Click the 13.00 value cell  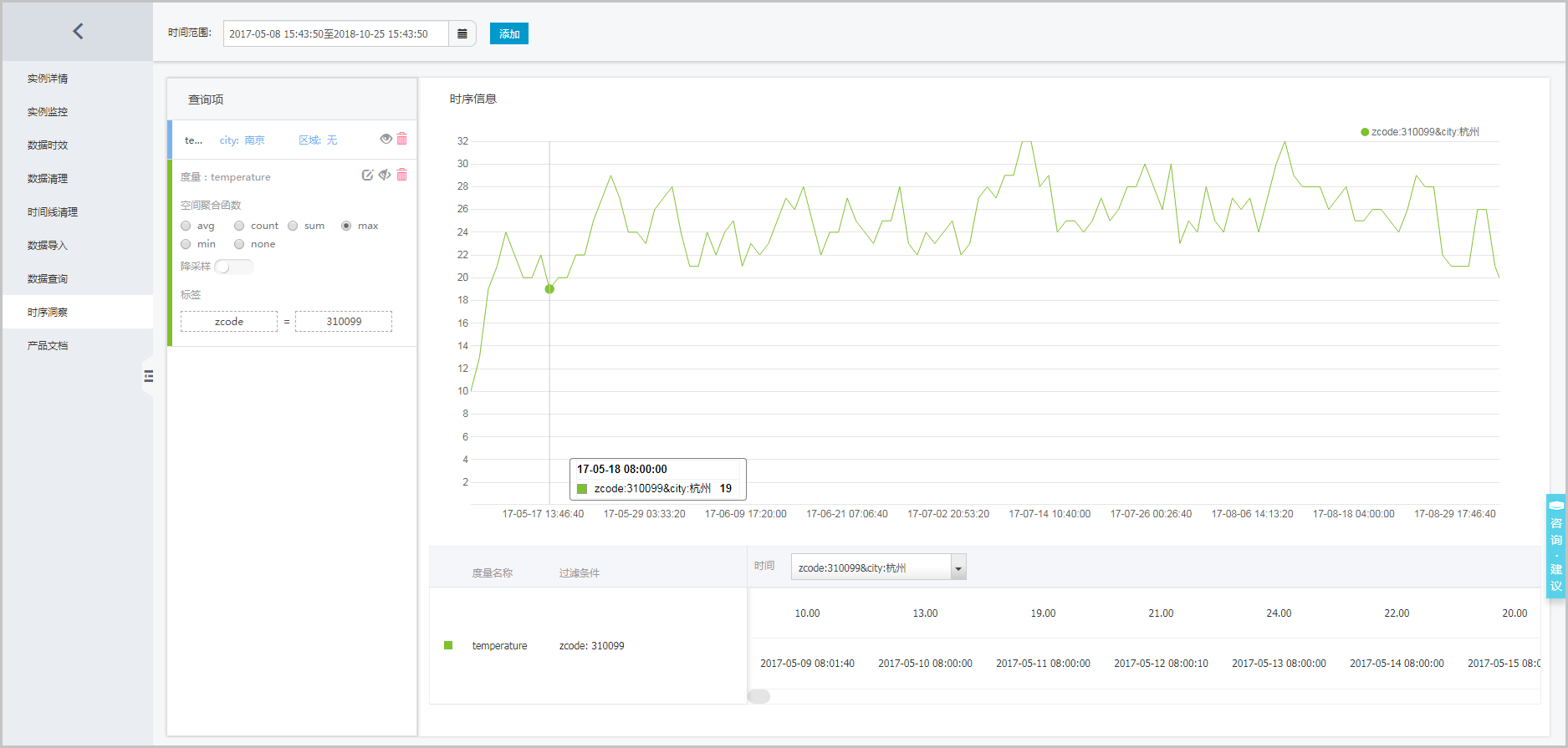pyautogui.click(x=925, y=613)
